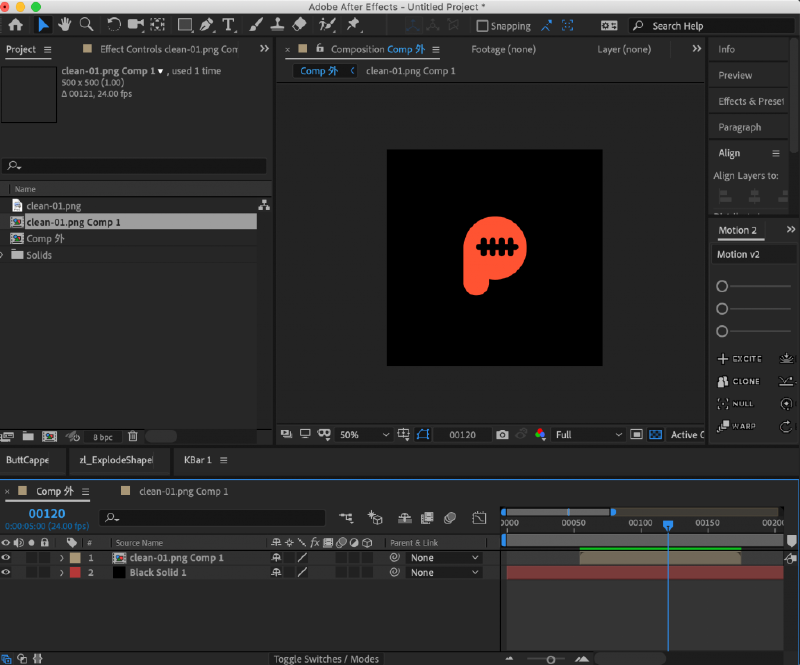Expand the Black Solid 1 layer properties
Image resolution: width=800 pixels, height=665 pixels.
tap(61, 573)
